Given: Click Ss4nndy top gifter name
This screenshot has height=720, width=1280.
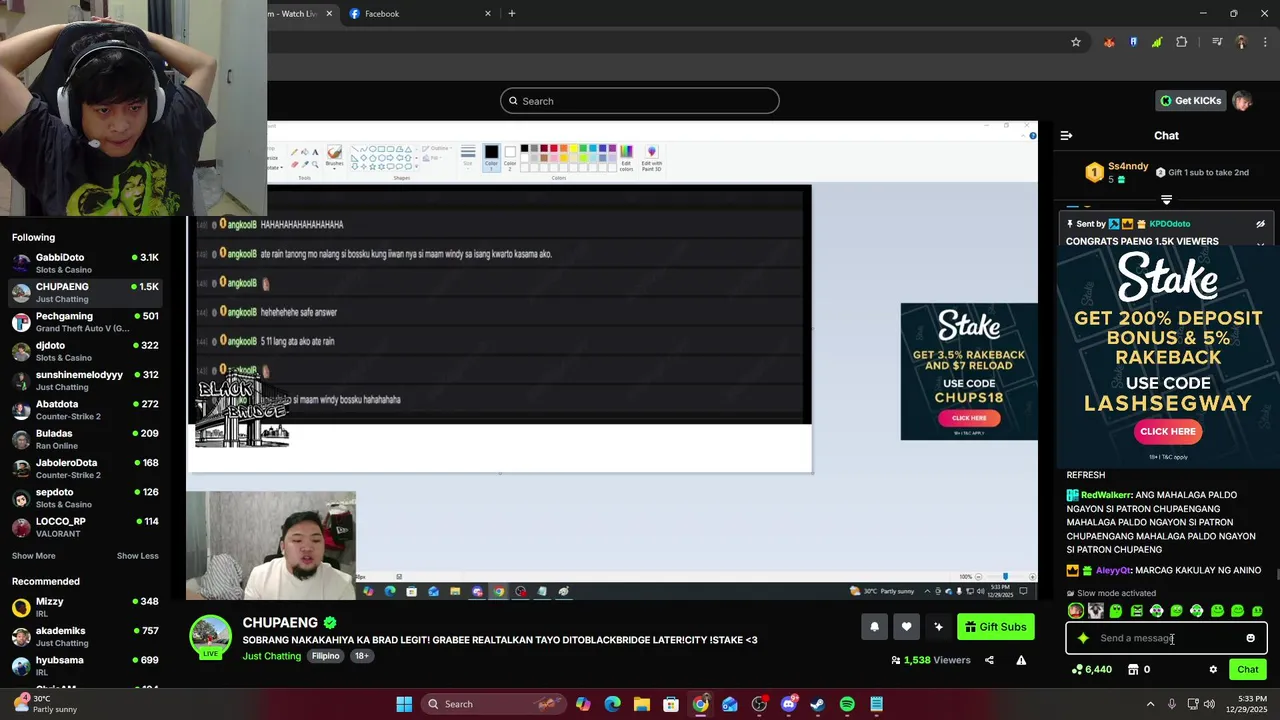Looking at the screenshot, I should click(1128, 166).
